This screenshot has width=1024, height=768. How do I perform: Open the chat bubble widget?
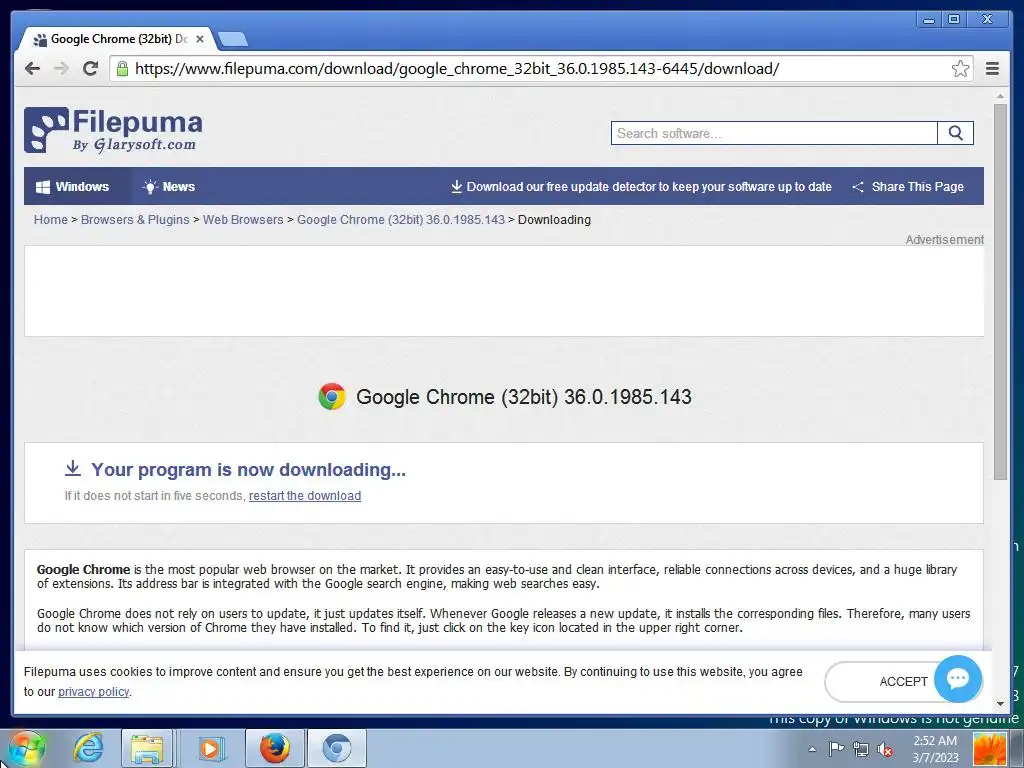click(958, 679)
